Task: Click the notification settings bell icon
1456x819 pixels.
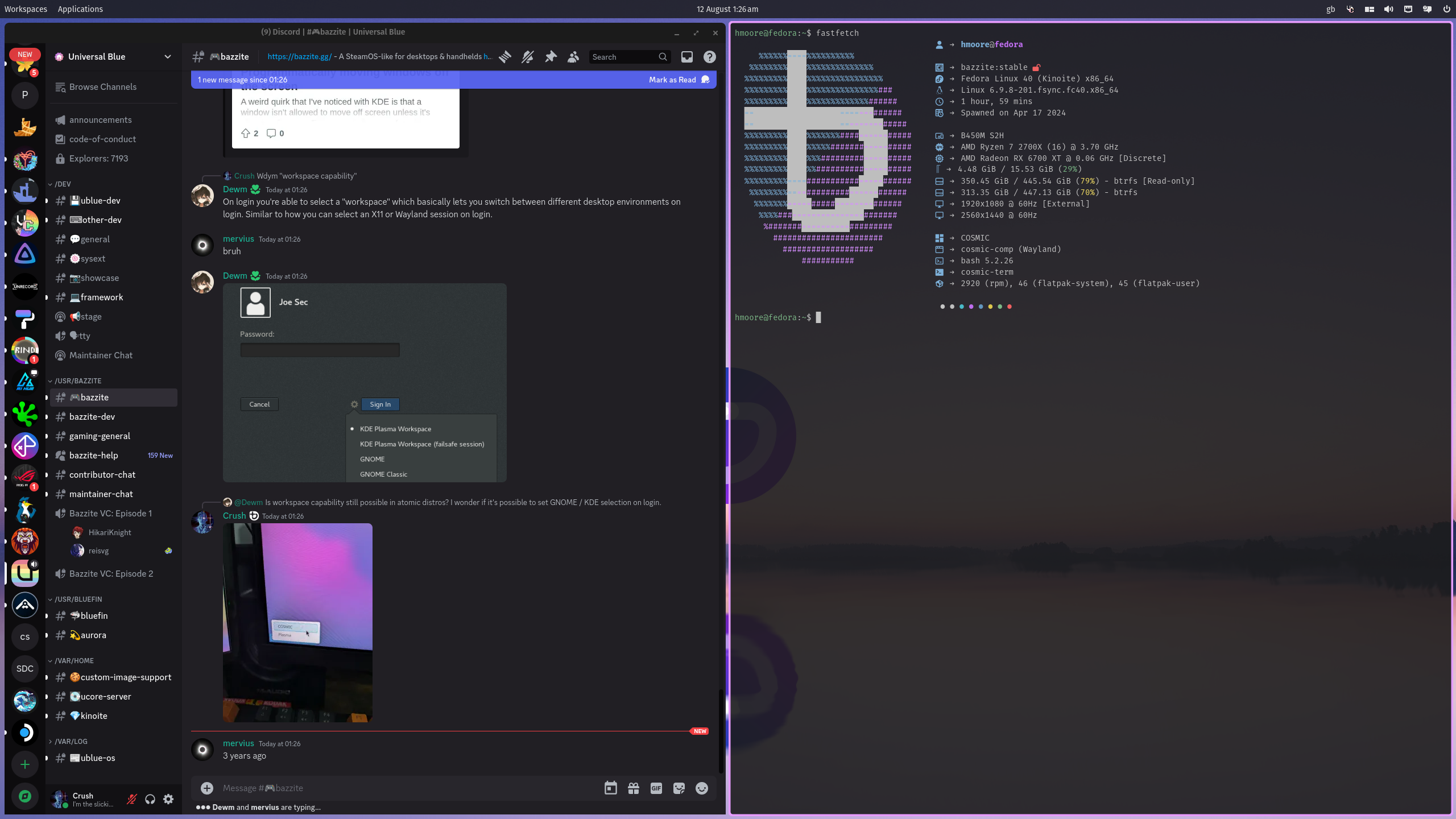Action: tap(528, 57)
